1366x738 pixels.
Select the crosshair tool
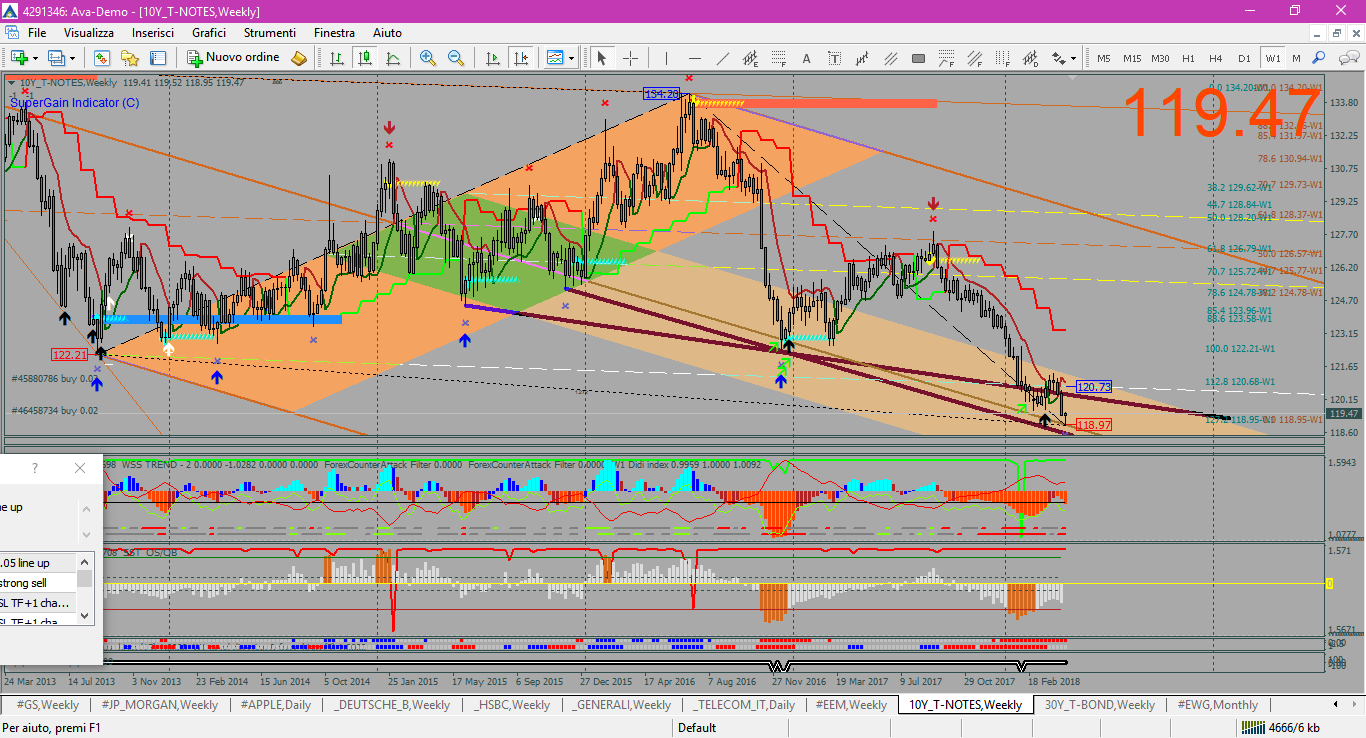click(630, 58)
